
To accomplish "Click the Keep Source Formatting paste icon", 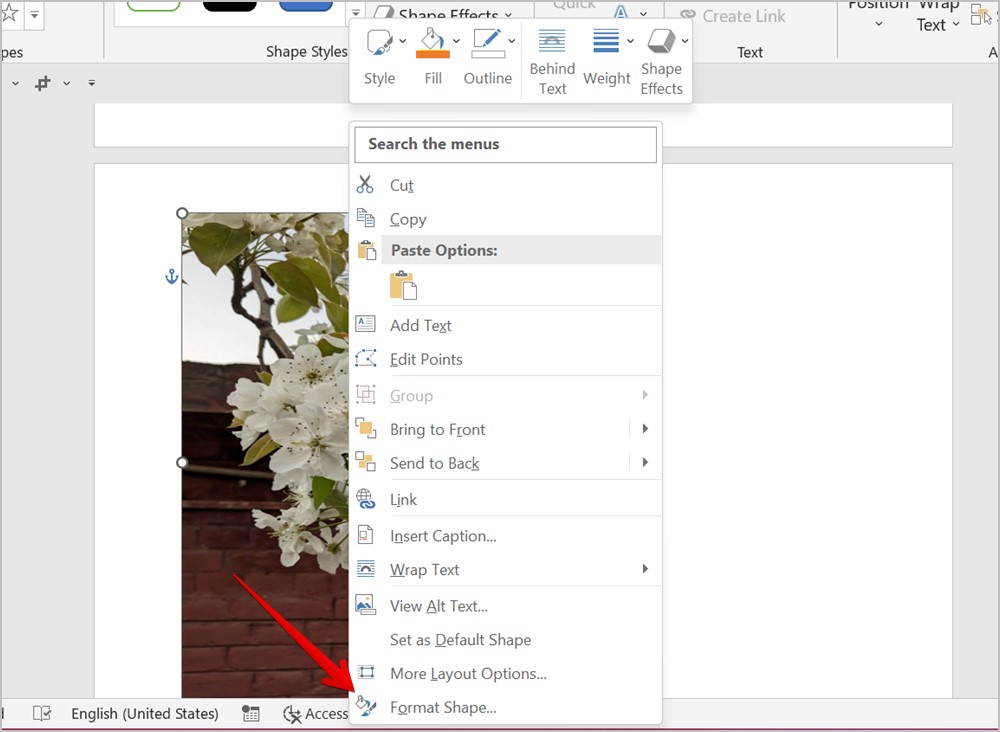I will click(x=403, y=286).
